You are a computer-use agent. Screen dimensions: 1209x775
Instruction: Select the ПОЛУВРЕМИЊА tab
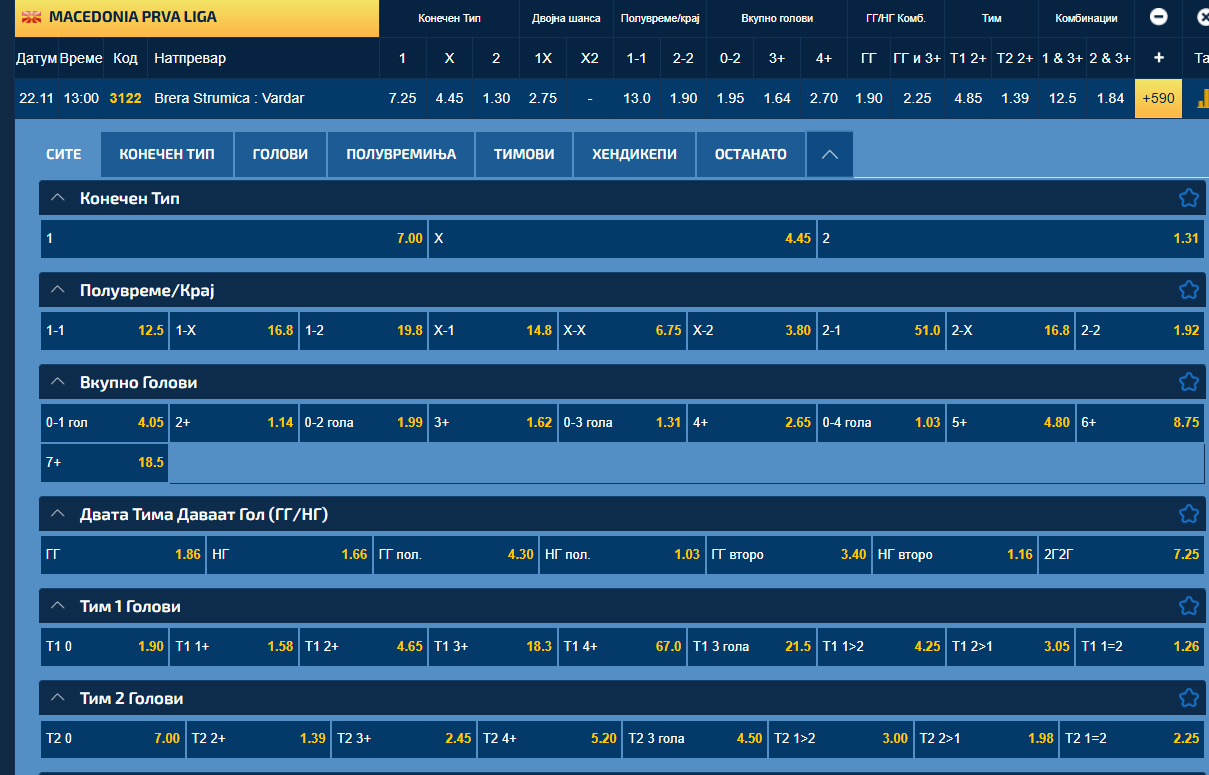click(401, 154)
